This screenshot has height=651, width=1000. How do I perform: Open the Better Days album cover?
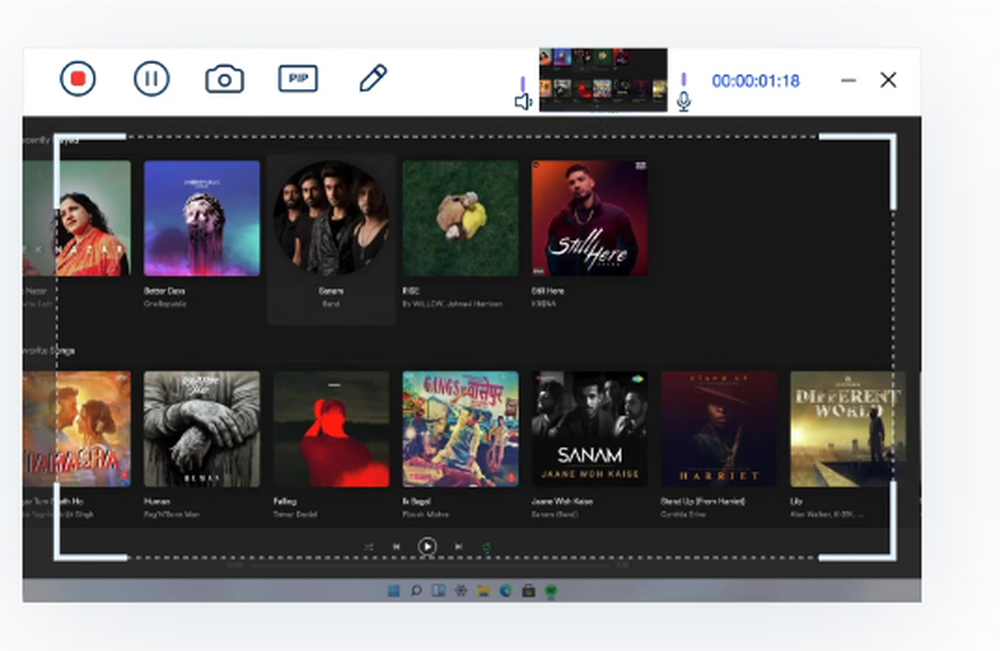coord(202,218)
